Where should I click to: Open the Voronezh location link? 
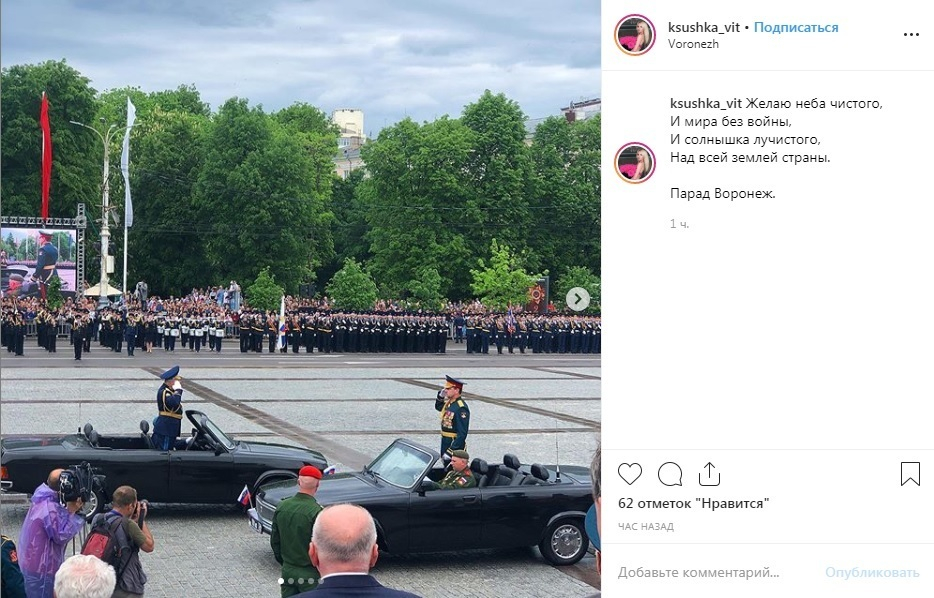click(693, 44)
